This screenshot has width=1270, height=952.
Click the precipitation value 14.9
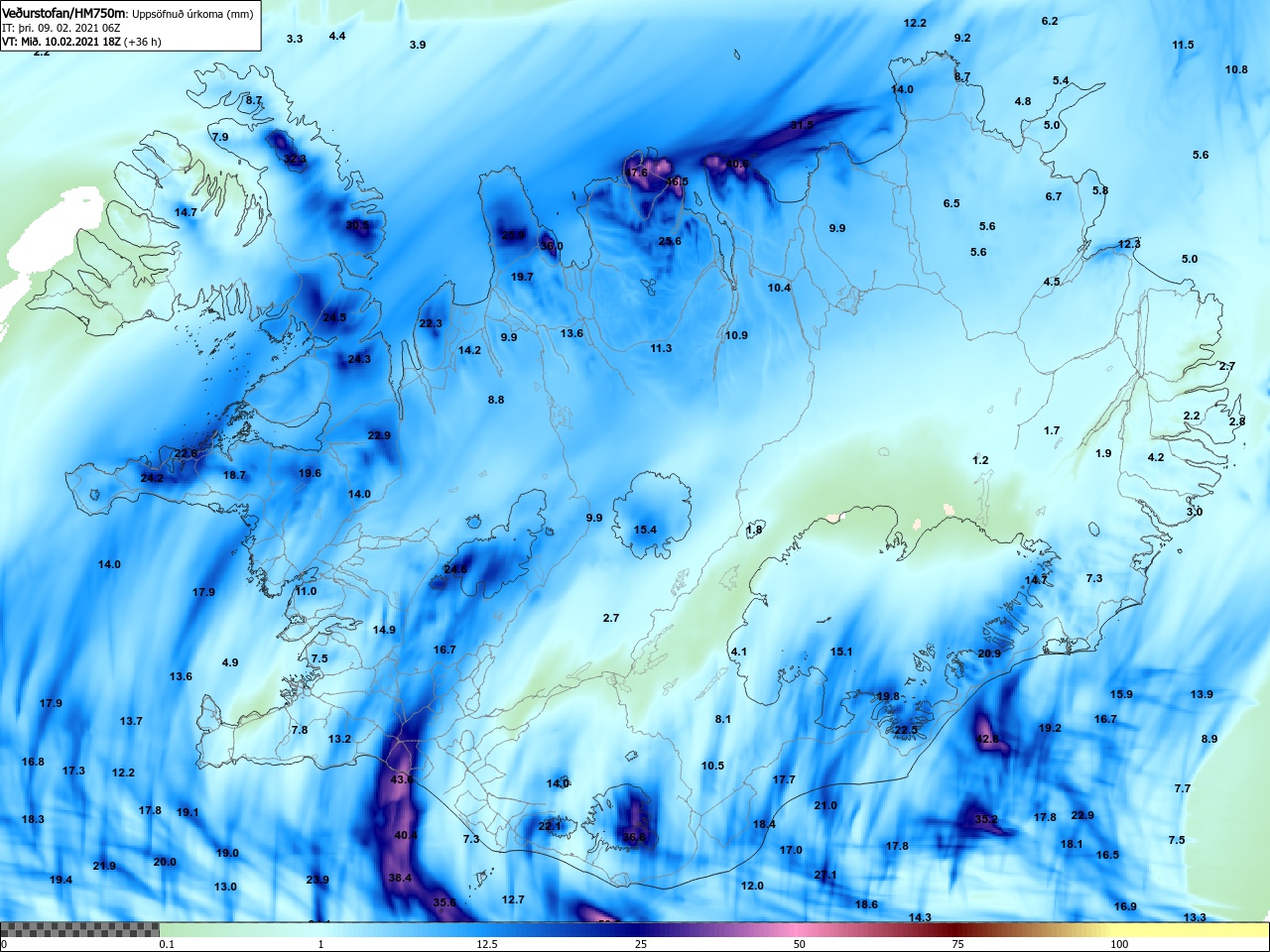pos(384,630)
